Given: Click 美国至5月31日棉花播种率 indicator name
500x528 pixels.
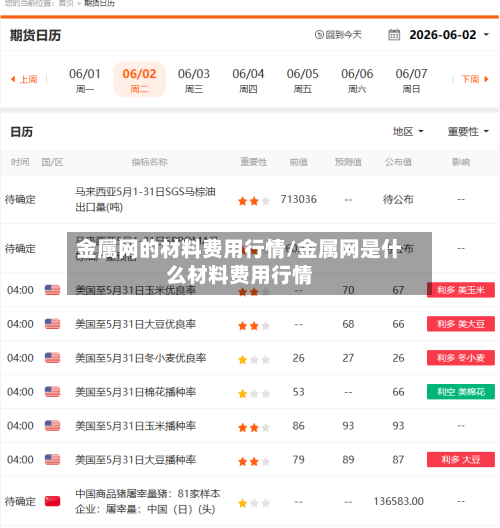Looking at the screenshot, I should coord(135,392).
